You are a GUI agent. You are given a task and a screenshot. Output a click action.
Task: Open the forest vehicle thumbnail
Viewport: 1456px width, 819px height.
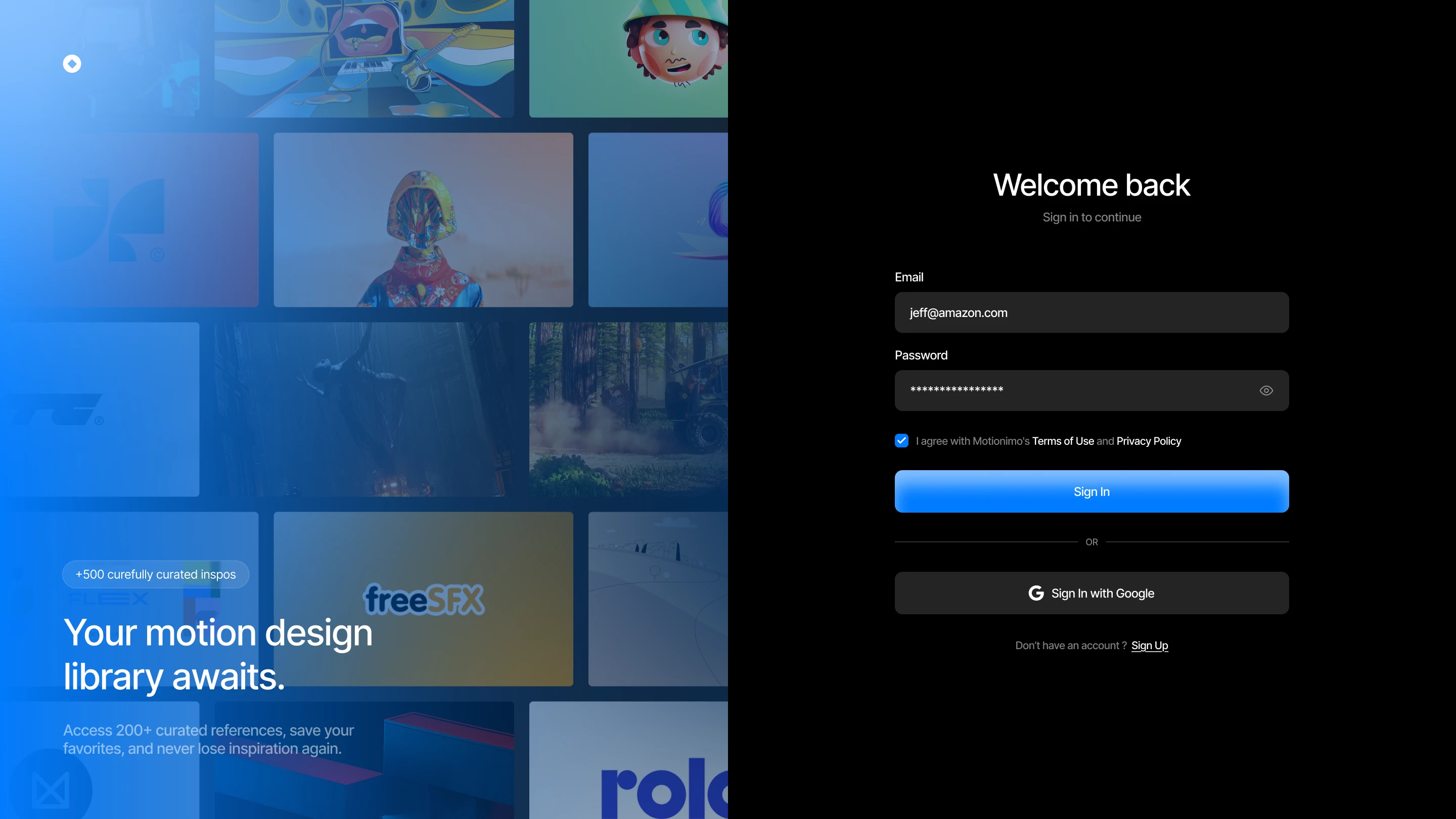(628, 409)
